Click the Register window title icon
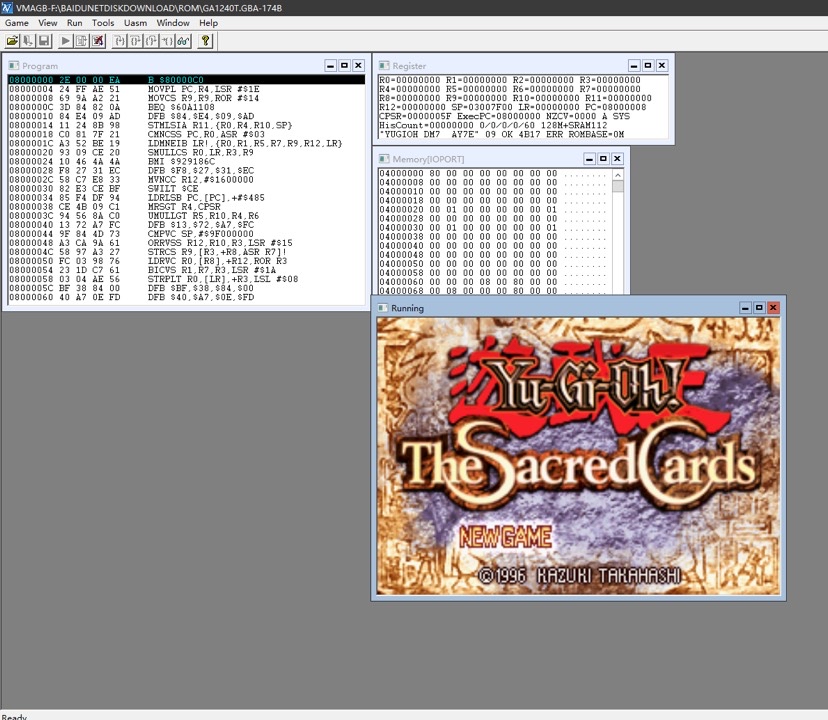This screenshot has height=720, width=828. (384, 66)
